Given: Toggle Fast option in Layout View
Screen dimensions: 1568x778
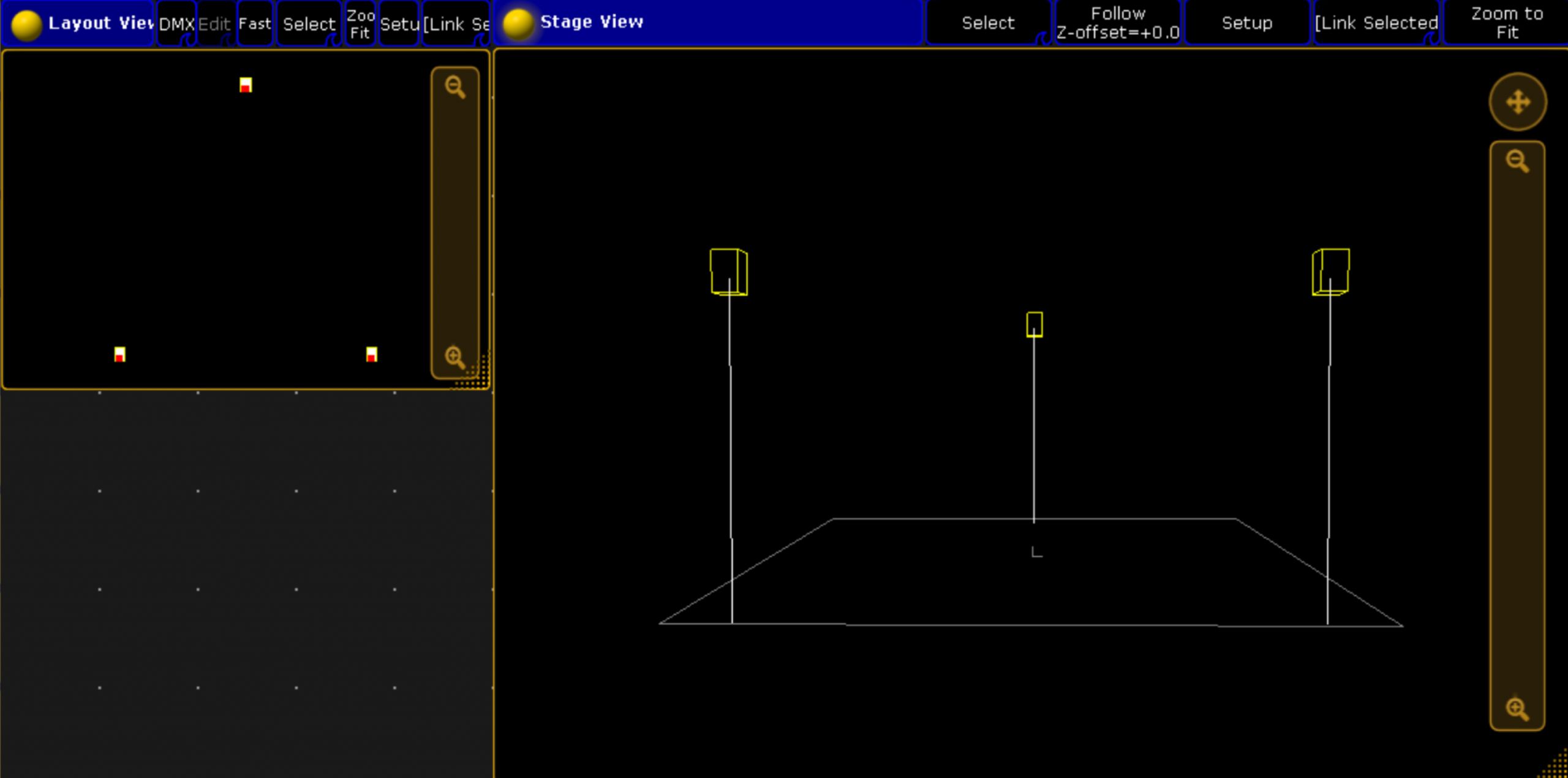Looking at the screenshot, I should point(255,24).
